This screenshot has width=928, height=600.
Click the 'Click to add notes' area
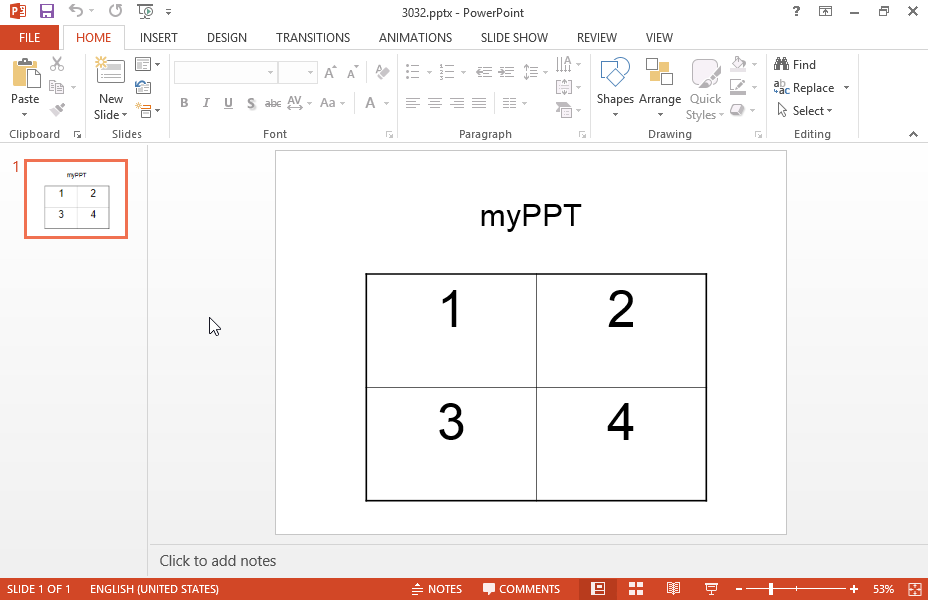(539, 560)
